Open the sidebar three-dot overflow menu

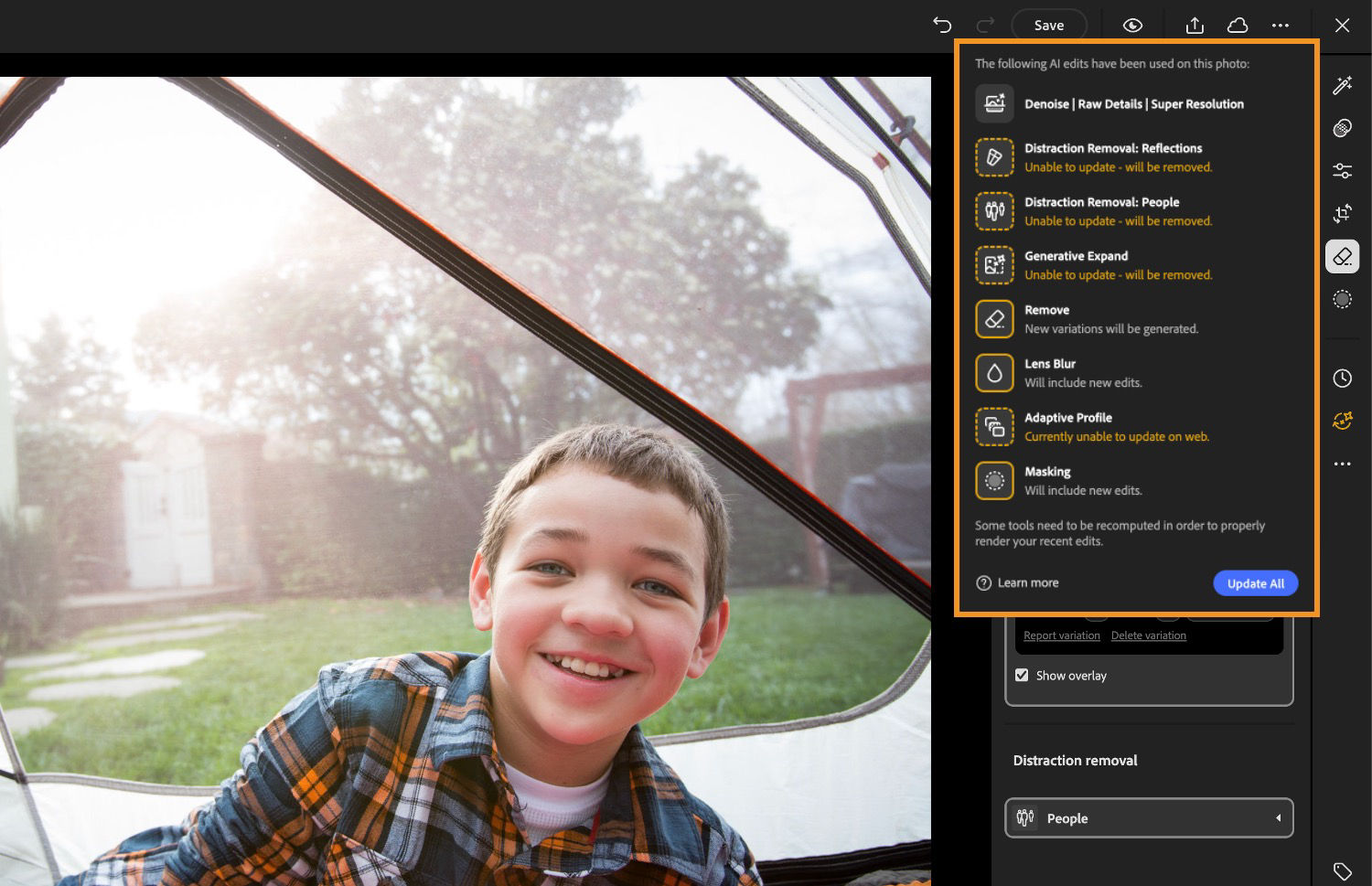pos(1342,464)
